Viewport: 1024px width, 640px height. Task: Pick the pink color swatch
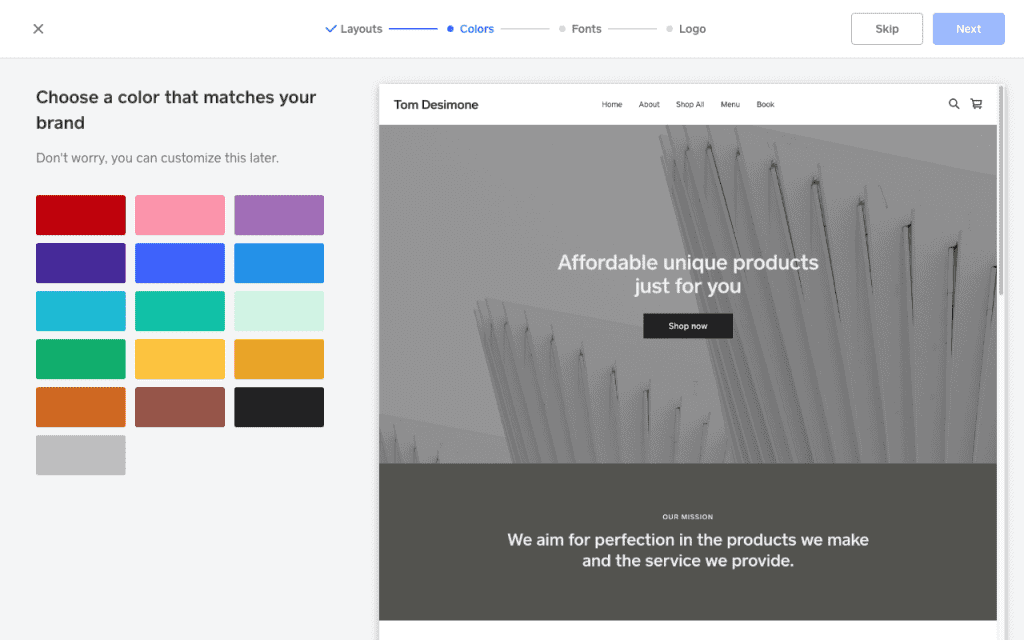point(179,214)
